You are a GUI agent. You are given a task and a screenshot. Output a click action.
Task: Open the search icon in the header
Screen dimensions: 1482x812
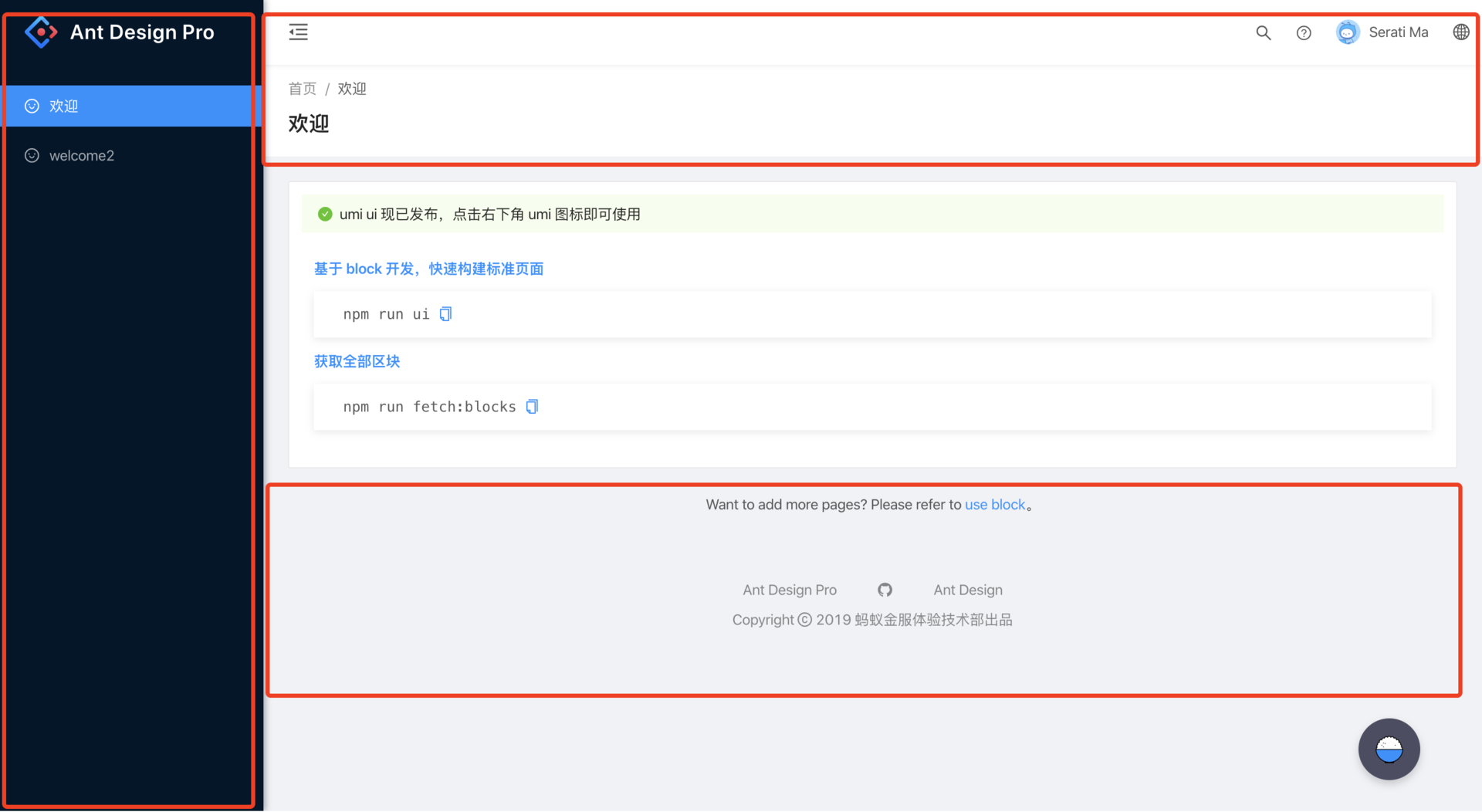1263,32
